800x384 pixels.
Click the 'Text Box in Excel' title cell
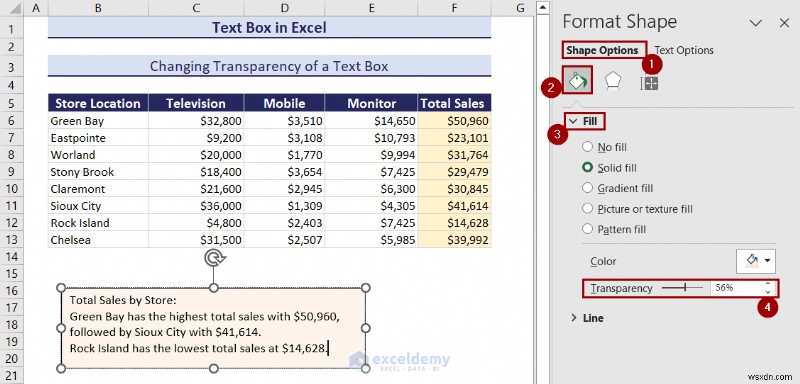pos(269,27)
